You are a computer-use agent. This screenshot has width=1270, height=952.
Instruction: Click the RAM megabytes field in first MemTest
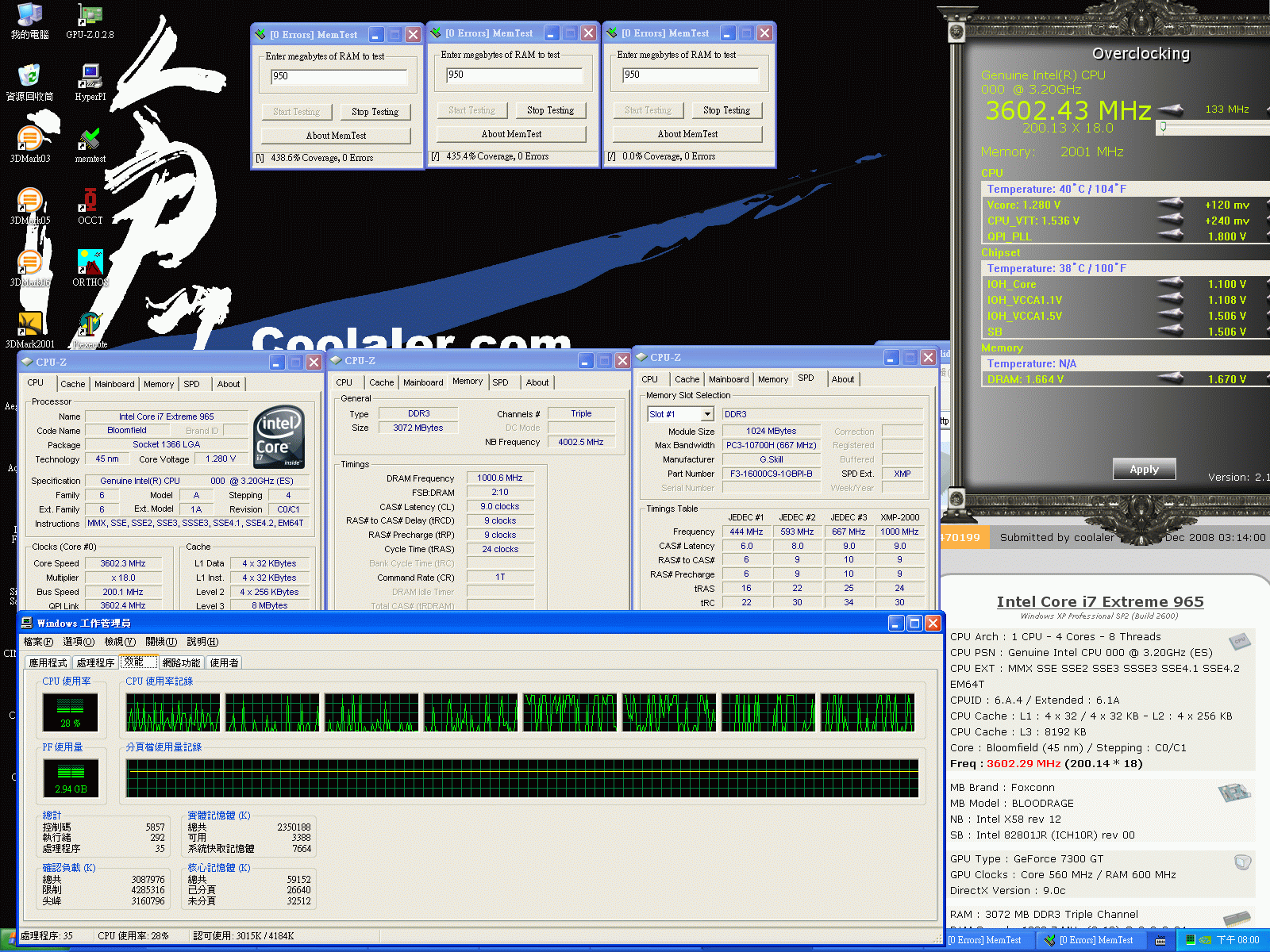coord(339,76)
